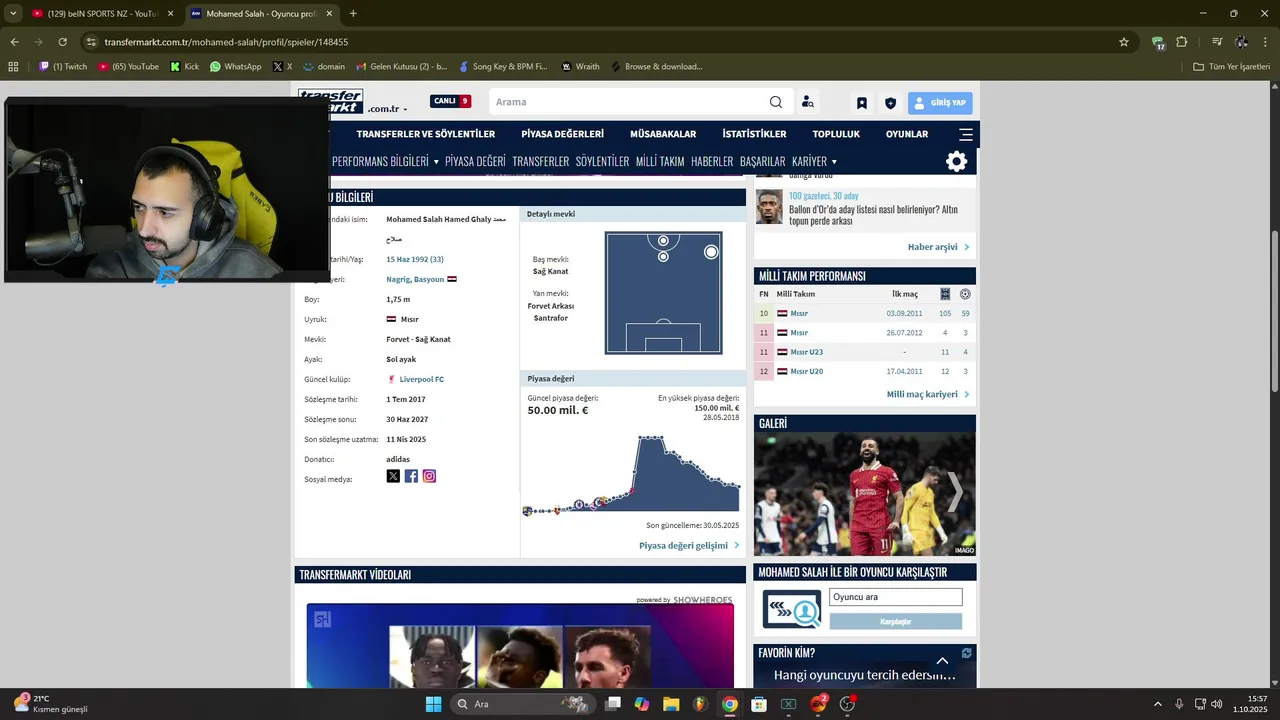The image size is (1280, 720).
Task: Click the Windows taskbar Ara search box
Action: 522,704
